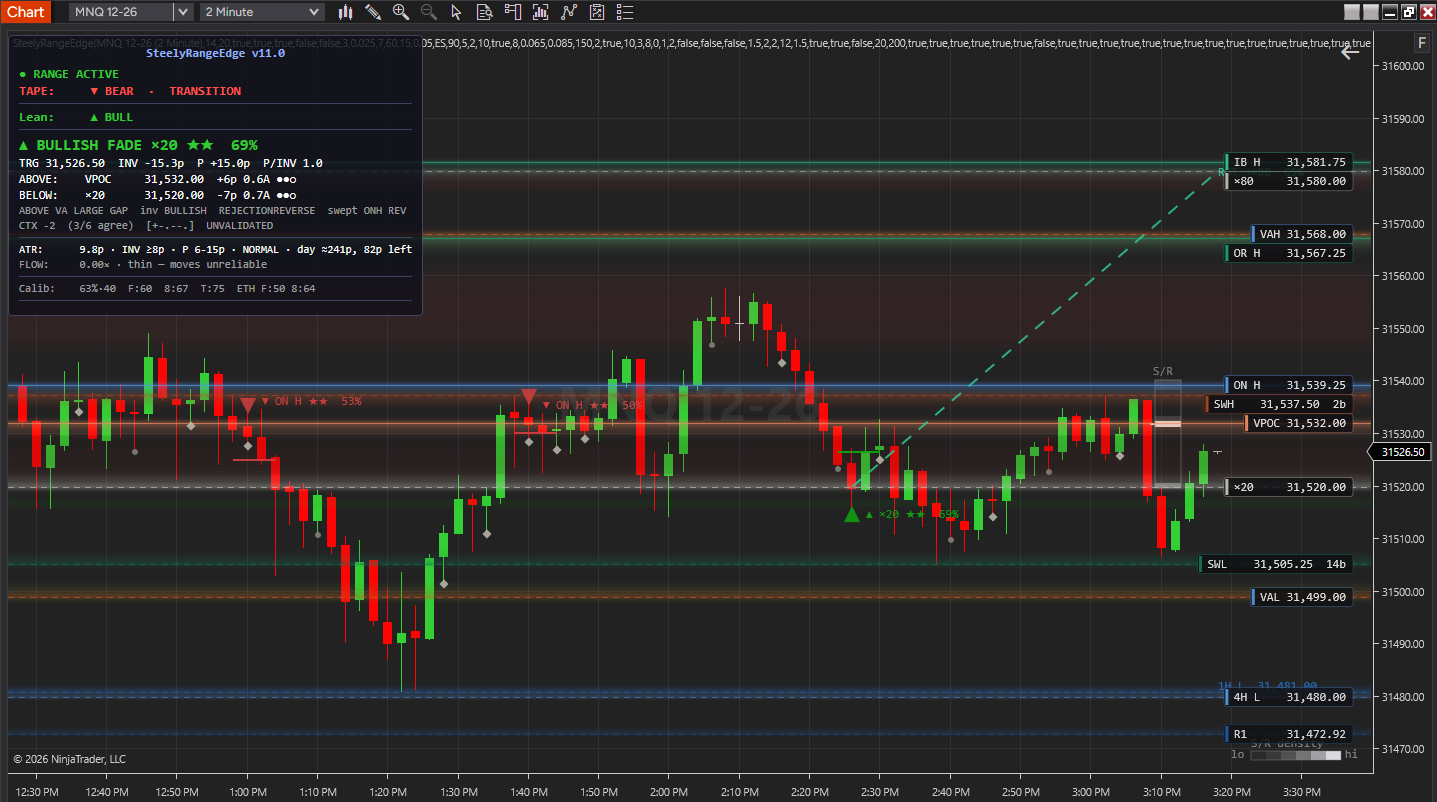This screenshot has width=1437, height=802.
Task: Open the indicators toolbar icon
Action: point(541,12)
